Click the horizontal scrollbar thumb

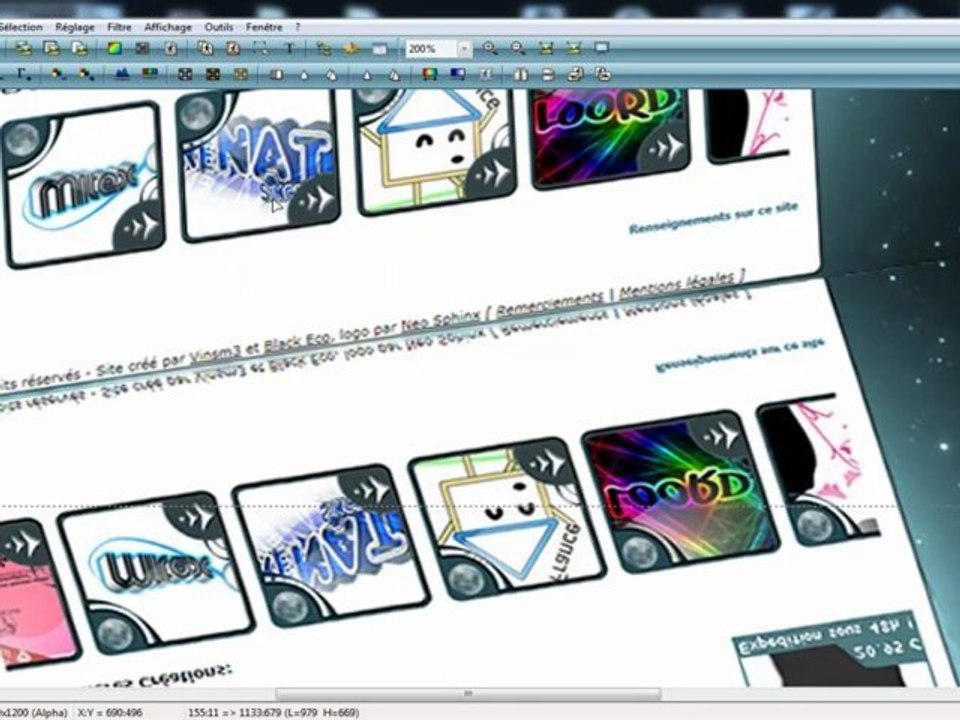pos(468,694)
